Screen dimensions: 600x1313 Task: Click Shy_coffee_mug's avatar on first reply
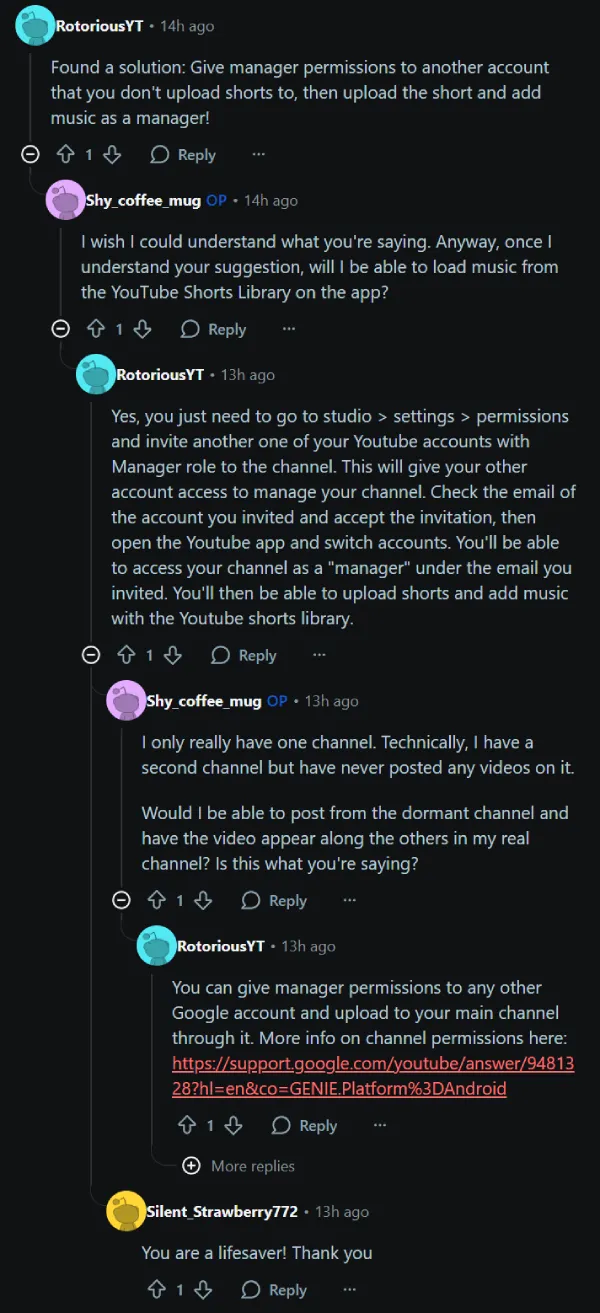click(65, 200)
